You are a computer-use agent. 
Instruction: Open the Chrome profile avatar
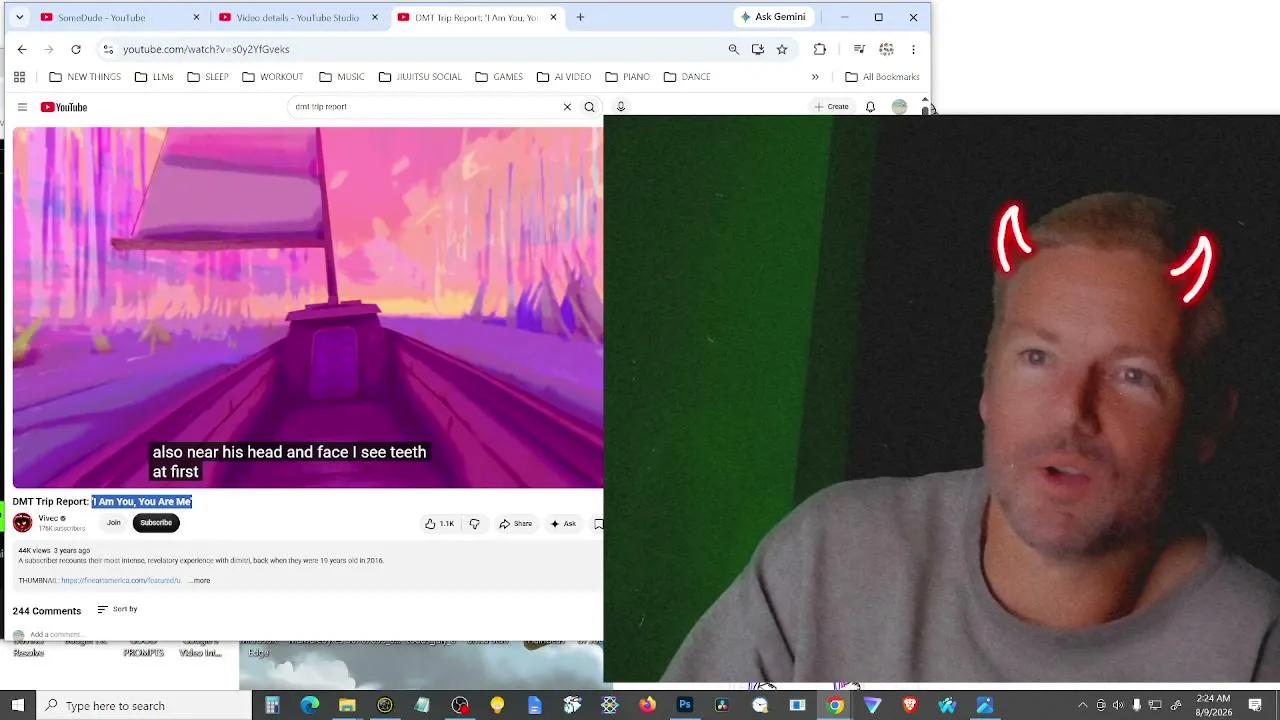[x=886, y=49]
